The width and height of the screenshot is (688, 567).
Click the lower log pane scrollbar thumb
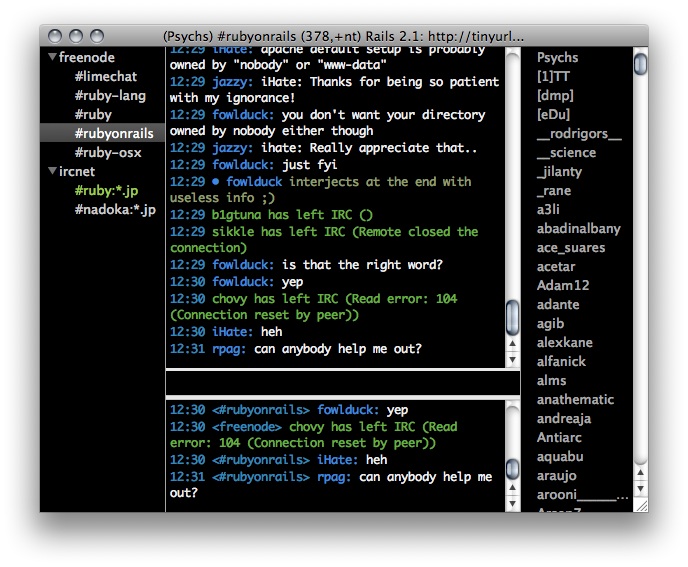512,468
